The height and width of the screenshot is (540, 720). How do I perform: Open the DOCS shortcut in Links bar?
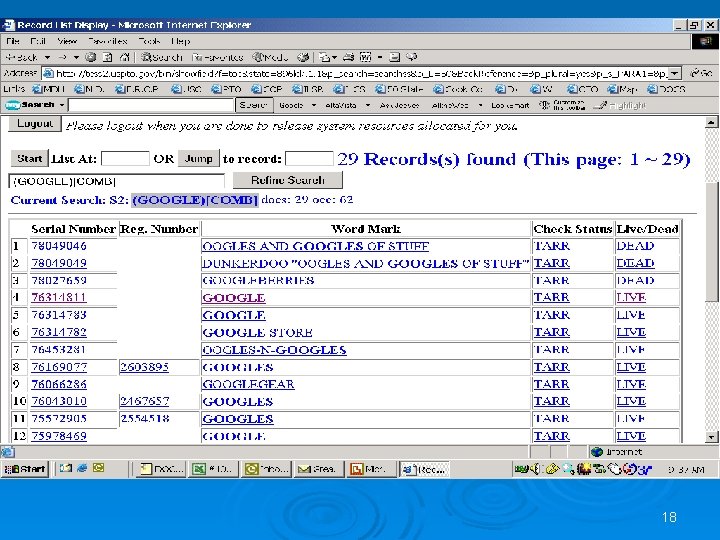point(666,89)
